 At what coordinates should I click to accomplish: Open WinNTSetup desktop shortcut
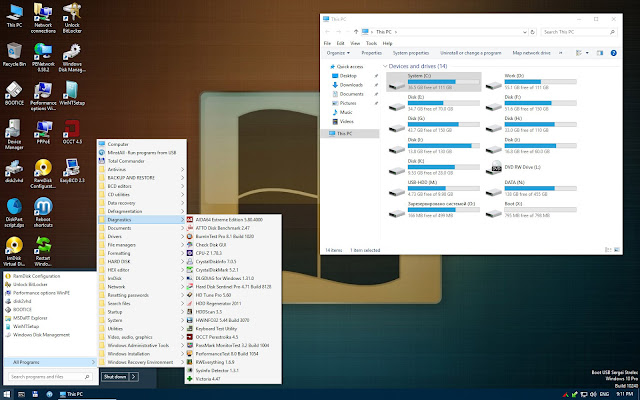coord(72,93)
